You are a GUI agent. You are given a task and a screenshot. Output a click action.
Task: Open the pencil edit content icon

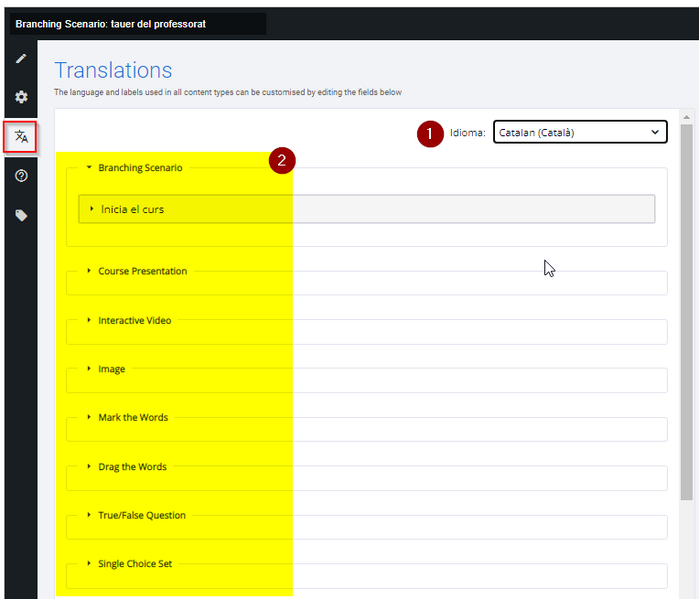point(21,58)
